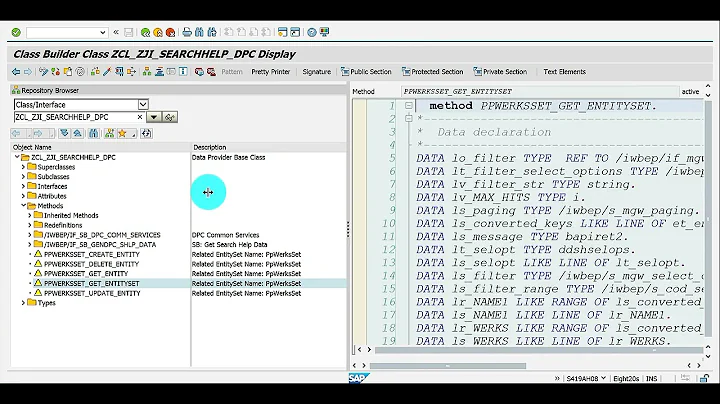Select PPWERKSSET_GET_ENTITY method in tree

(86, 274)
